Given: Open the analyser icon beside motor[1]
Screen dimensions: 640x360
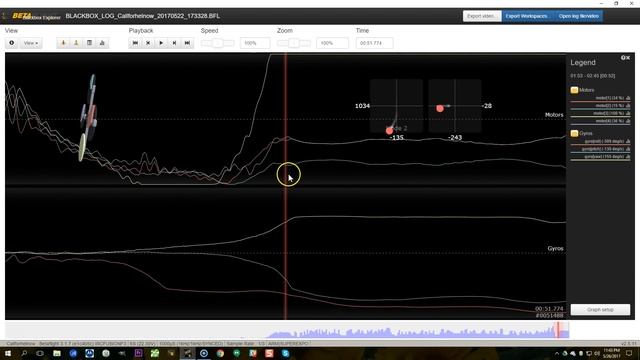Looking at the screenshot, I should [x=628, y=98].
